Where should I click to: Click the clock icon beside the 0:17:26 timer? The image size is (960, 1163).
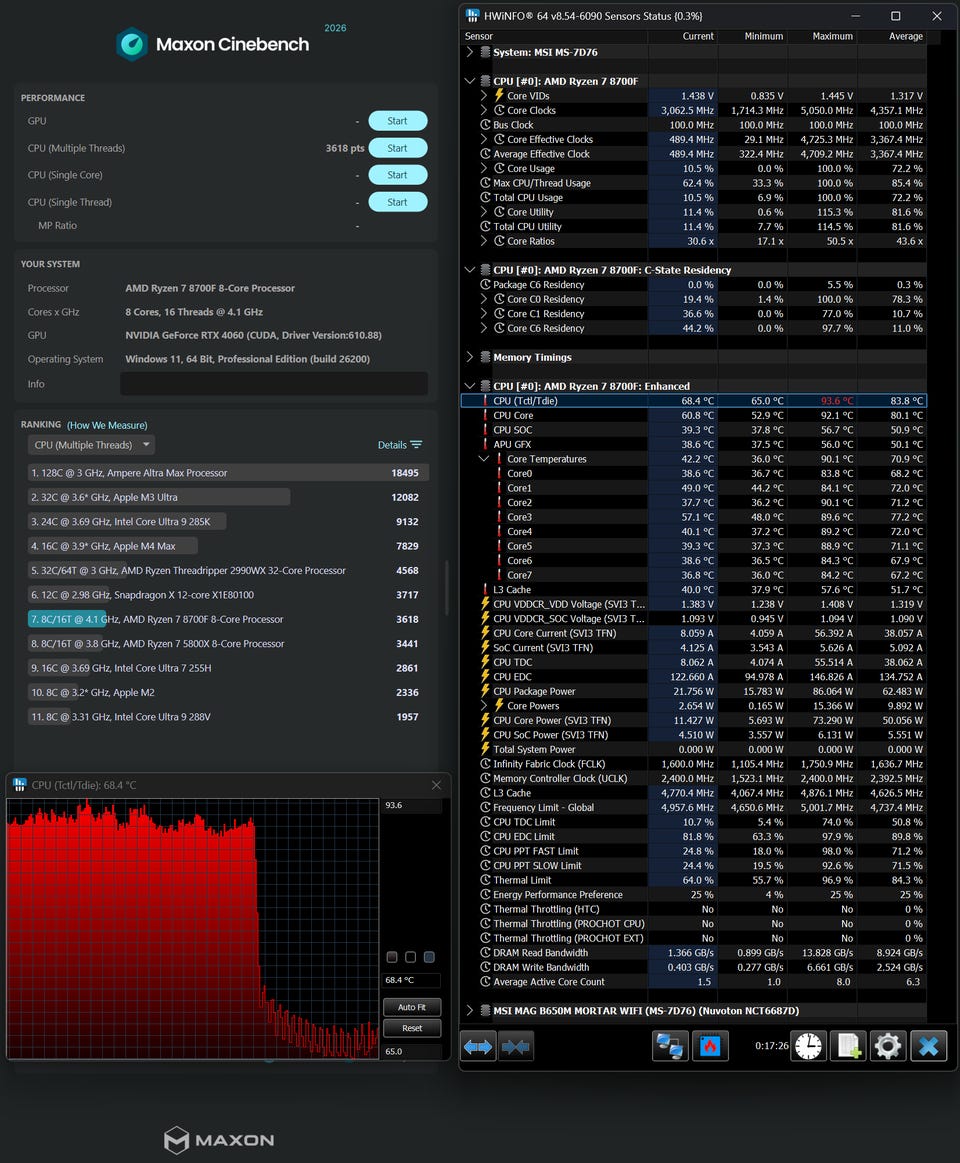(x=809, y=1047)
